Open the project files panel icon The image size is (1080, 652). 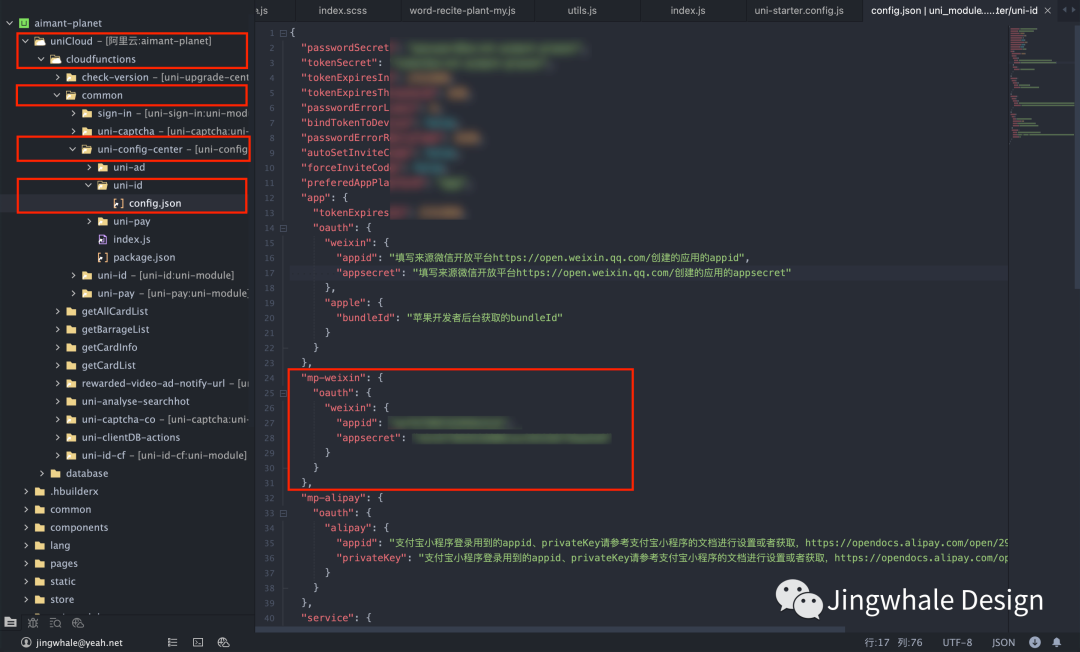pos(10,622)
